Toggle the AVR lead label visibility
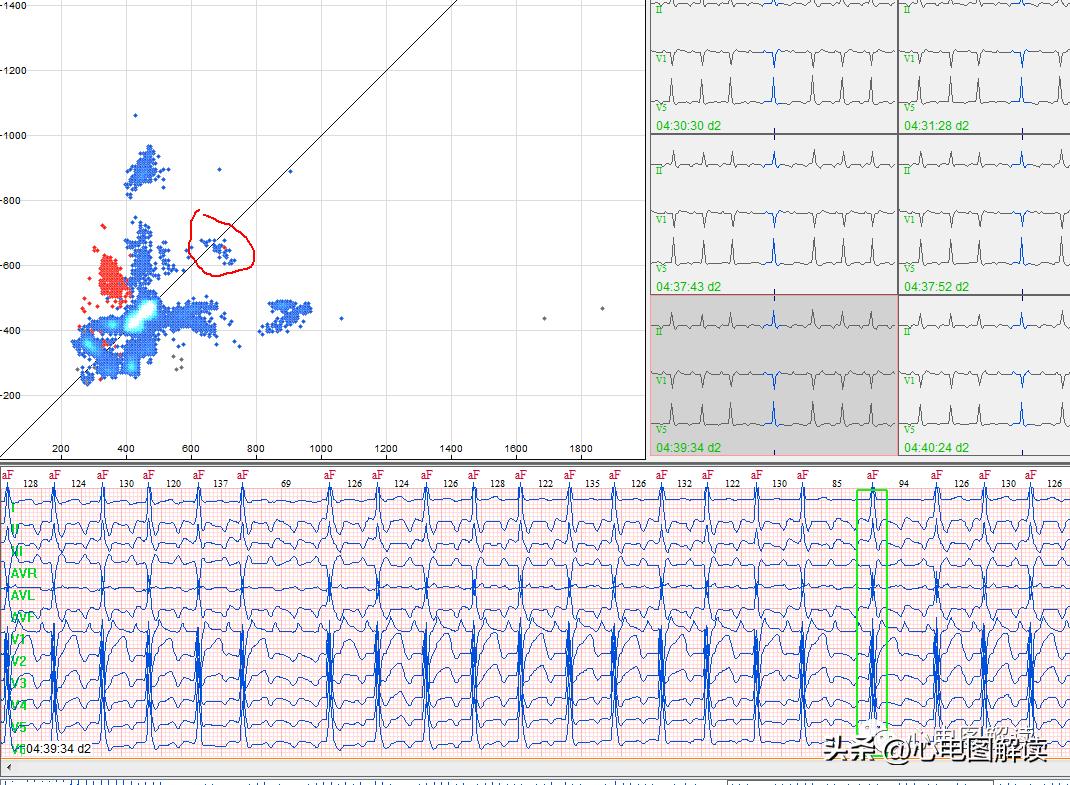The image size is (1070, 785). point(22,573)
